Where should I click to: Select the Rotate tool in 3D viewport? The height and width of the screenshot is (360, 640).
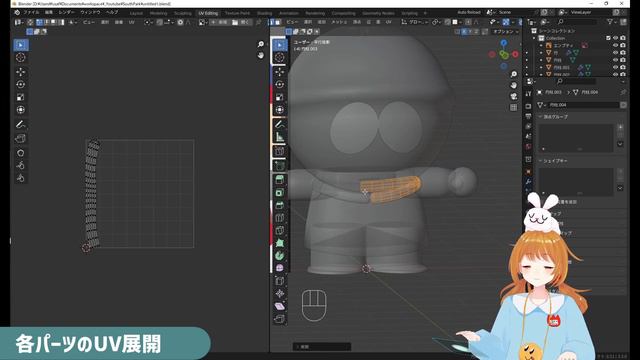[280, 84]
